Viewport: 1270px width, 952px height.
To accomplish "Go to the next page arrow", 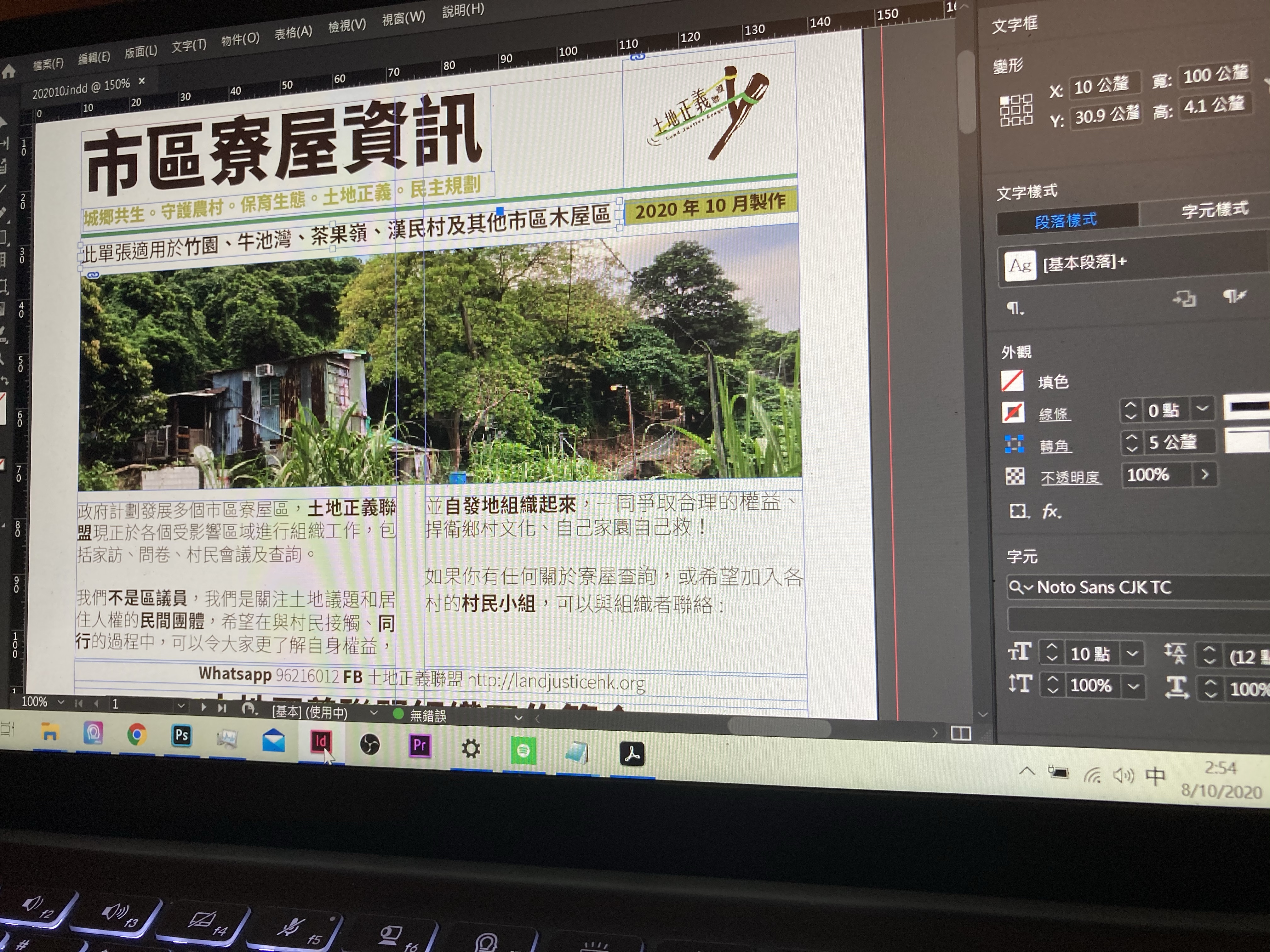I will (203, 707).
